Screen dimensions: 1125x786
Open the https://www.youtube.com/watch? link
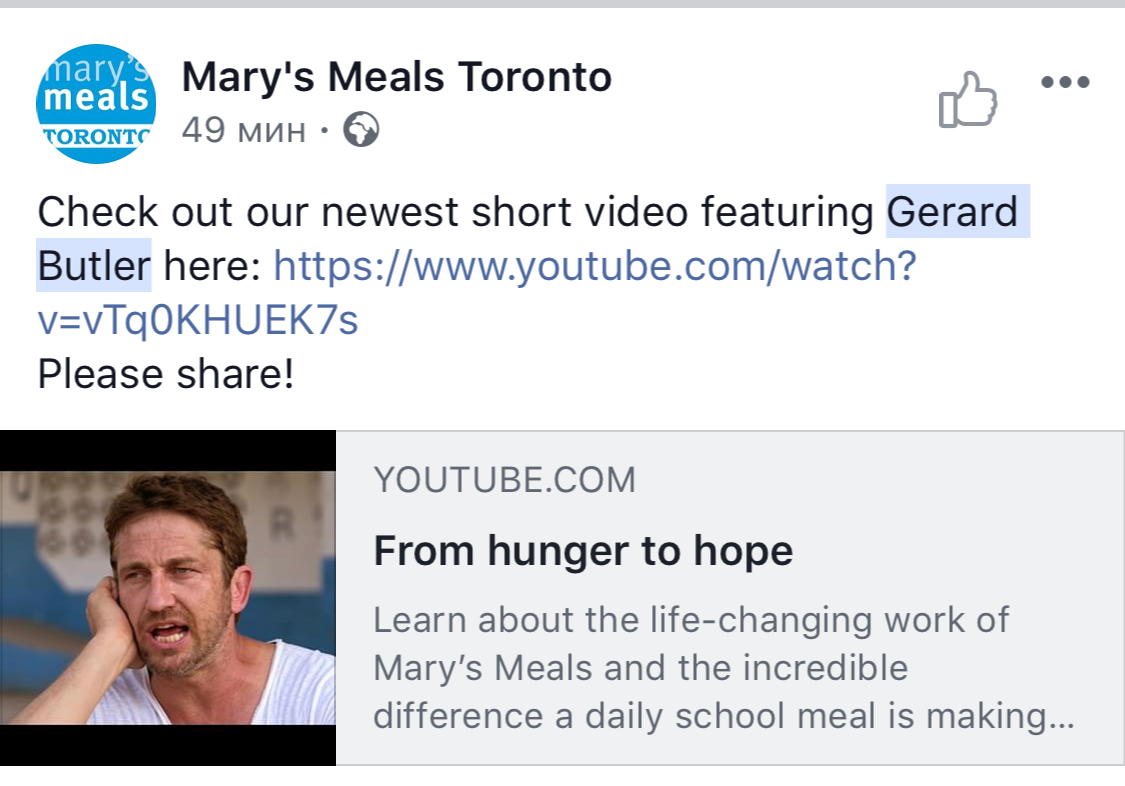pos(594,266)
